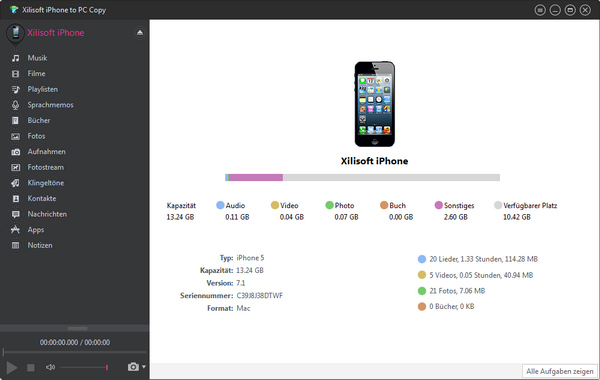Click the '5 Videos, 0.05 Stunden' summary
This screenshot has width=600, height=380.
point(481,275)
